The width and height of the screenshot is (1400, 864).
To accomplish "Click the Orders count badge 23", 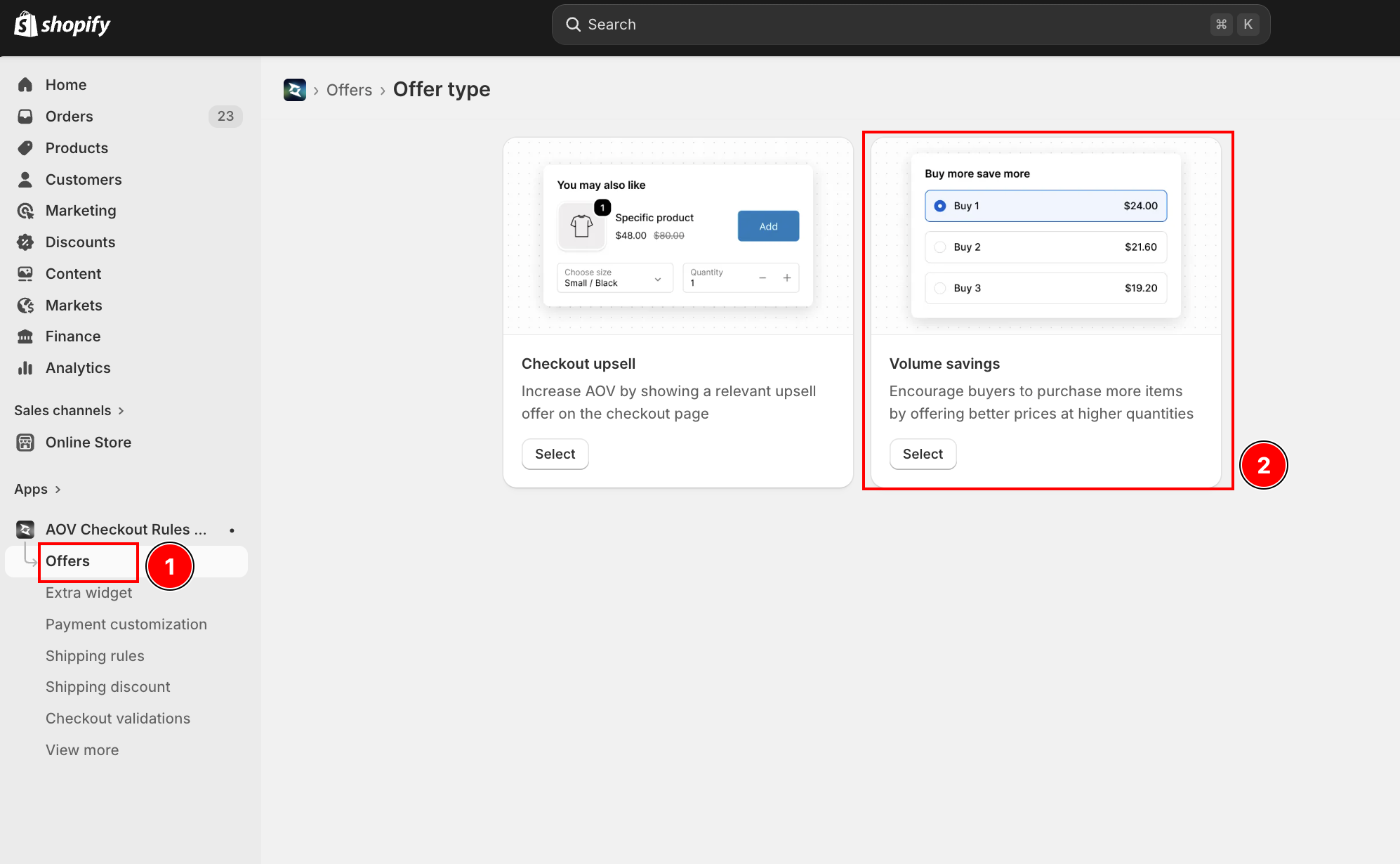I will 225,117.
